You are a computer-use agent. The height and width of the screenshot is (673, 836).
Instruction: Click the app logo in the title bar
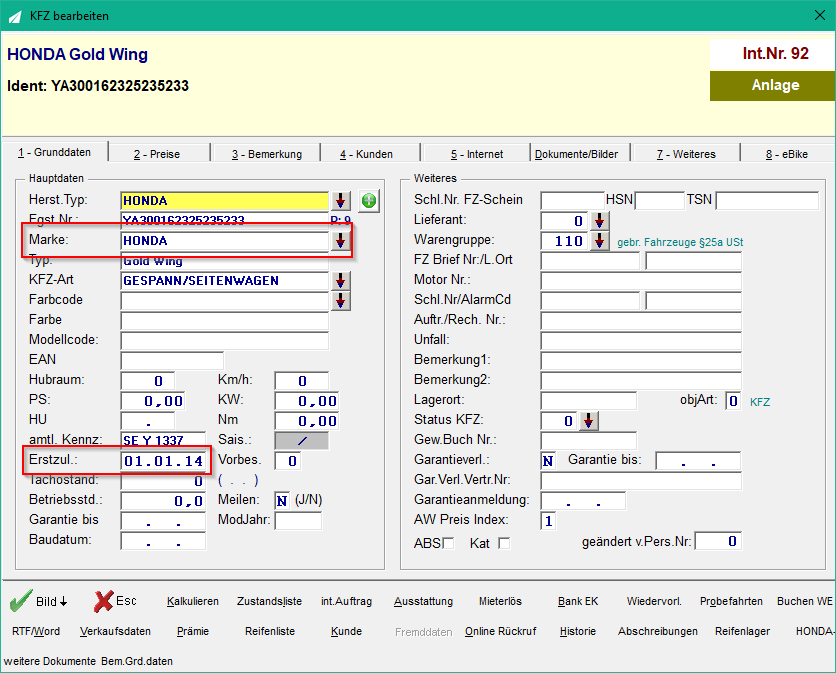(14, 16)
